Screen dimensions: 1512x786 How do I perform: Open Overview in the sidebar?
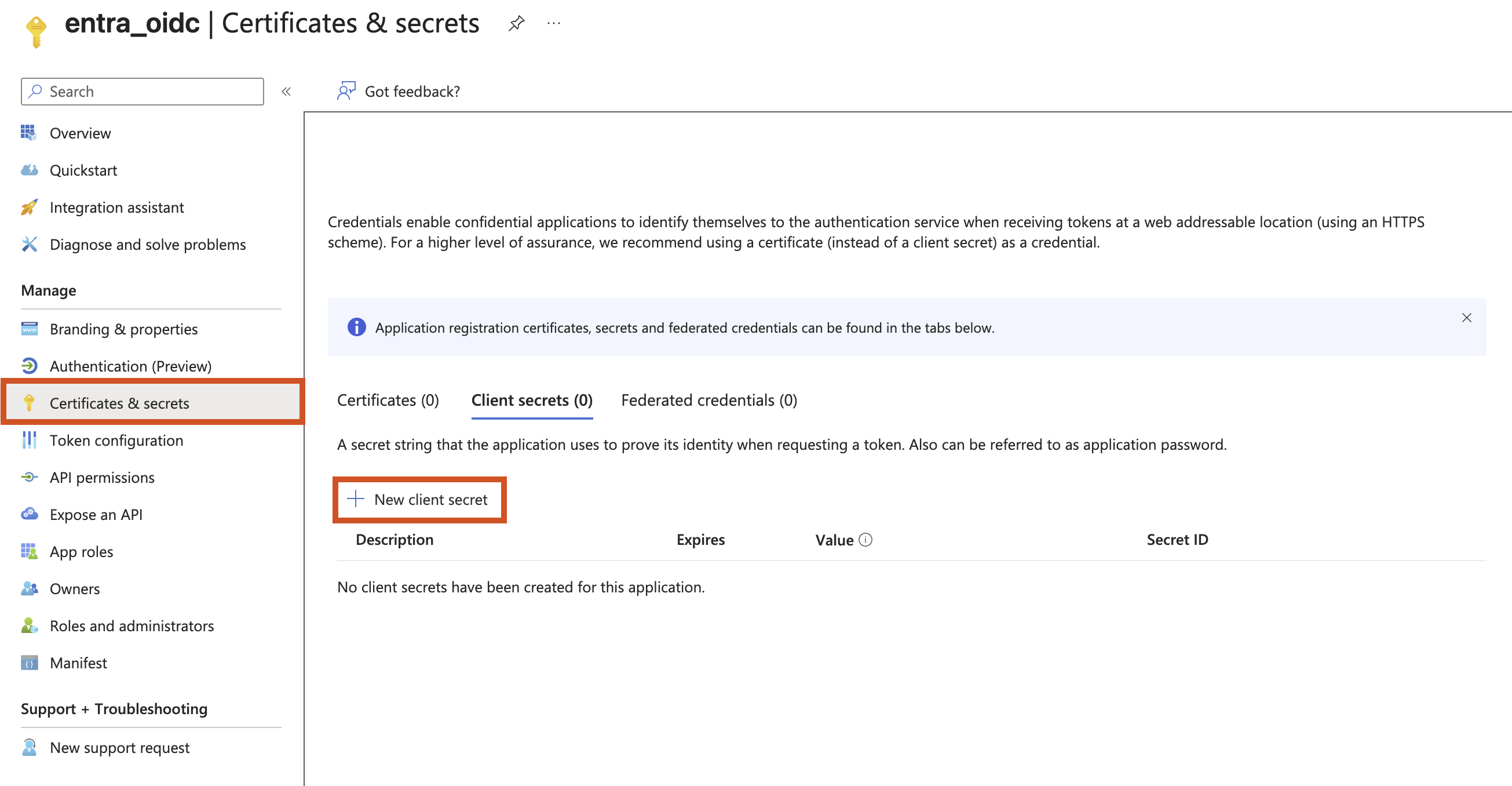click(81, 133)
